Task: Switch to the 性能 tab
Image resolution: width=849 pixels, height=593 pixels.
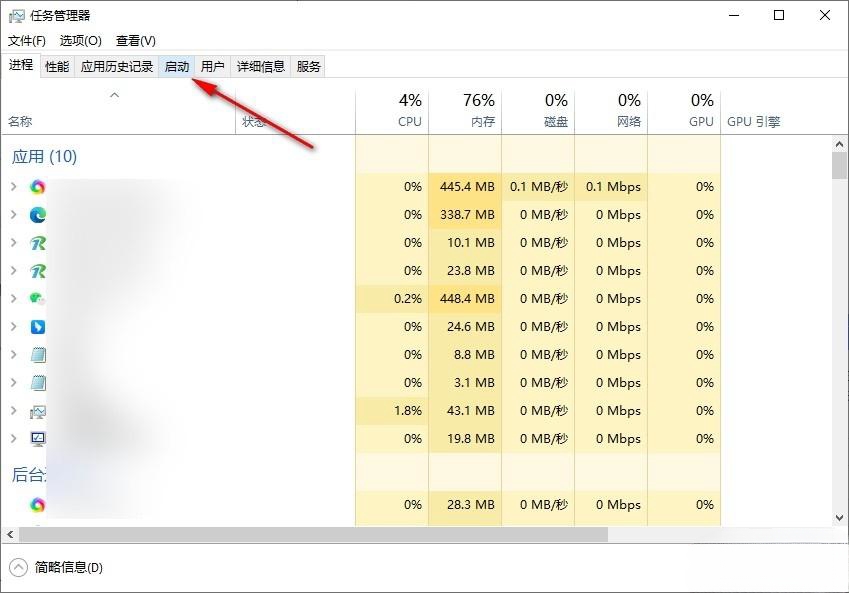Action: point(57,67)
